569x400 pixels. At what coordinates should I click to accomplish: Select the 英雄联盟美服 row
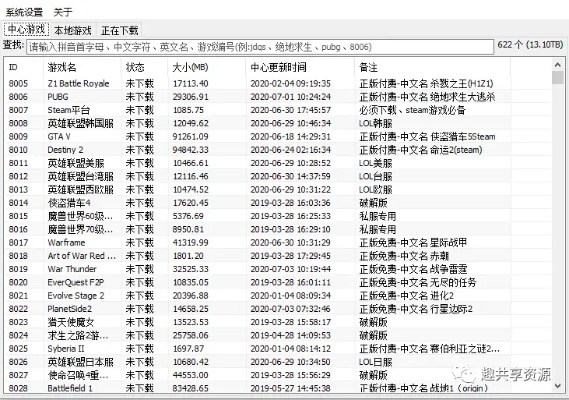[278, 163]
